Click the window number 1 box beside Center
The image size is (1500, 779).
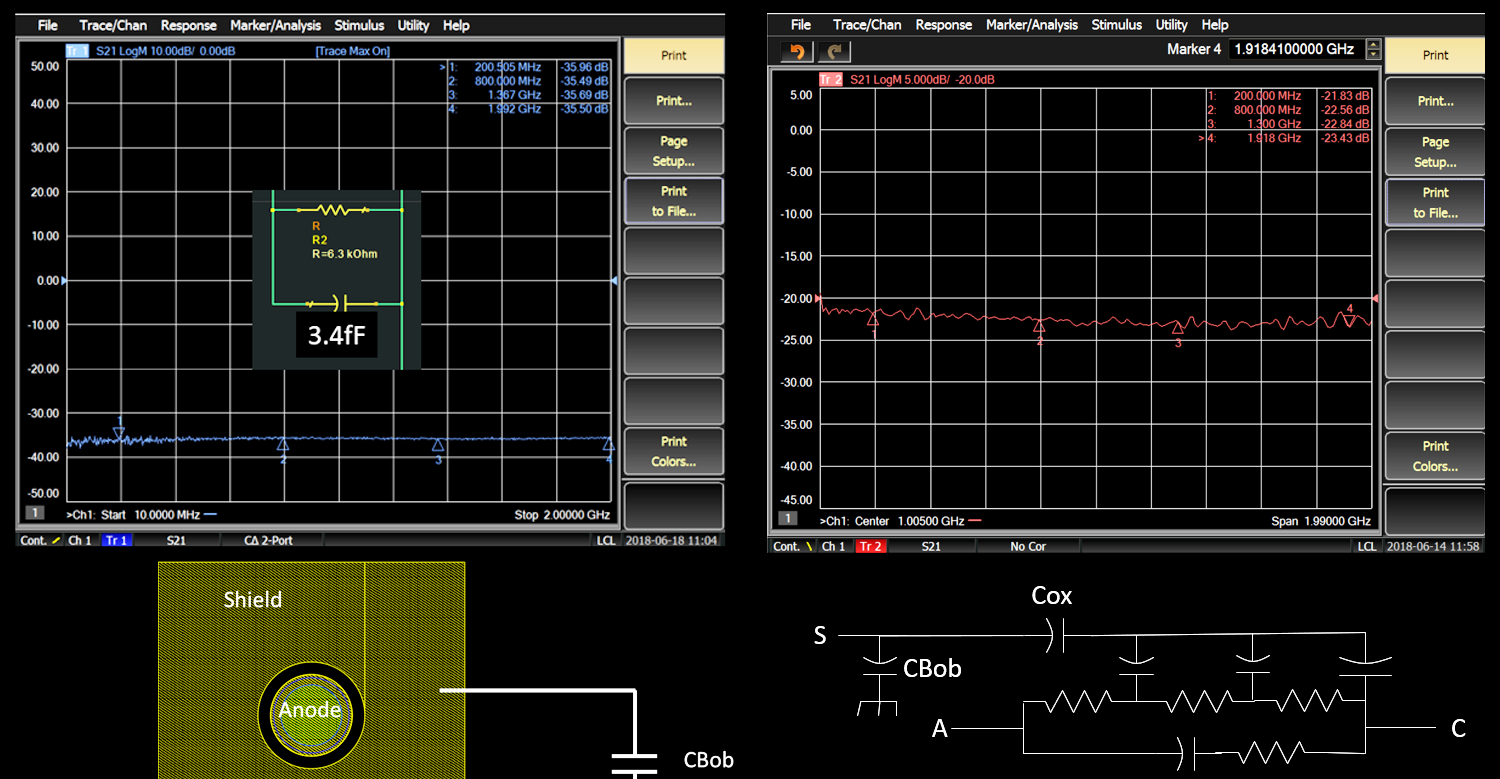(788, 520)
